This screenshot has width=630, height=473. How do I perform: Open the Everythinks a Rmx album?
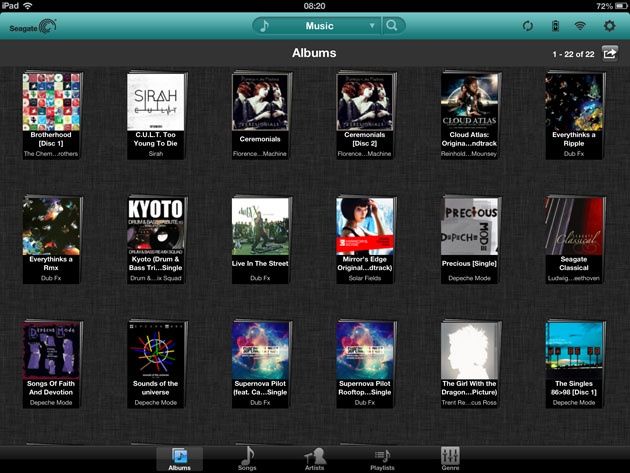(x=51, y=240)
